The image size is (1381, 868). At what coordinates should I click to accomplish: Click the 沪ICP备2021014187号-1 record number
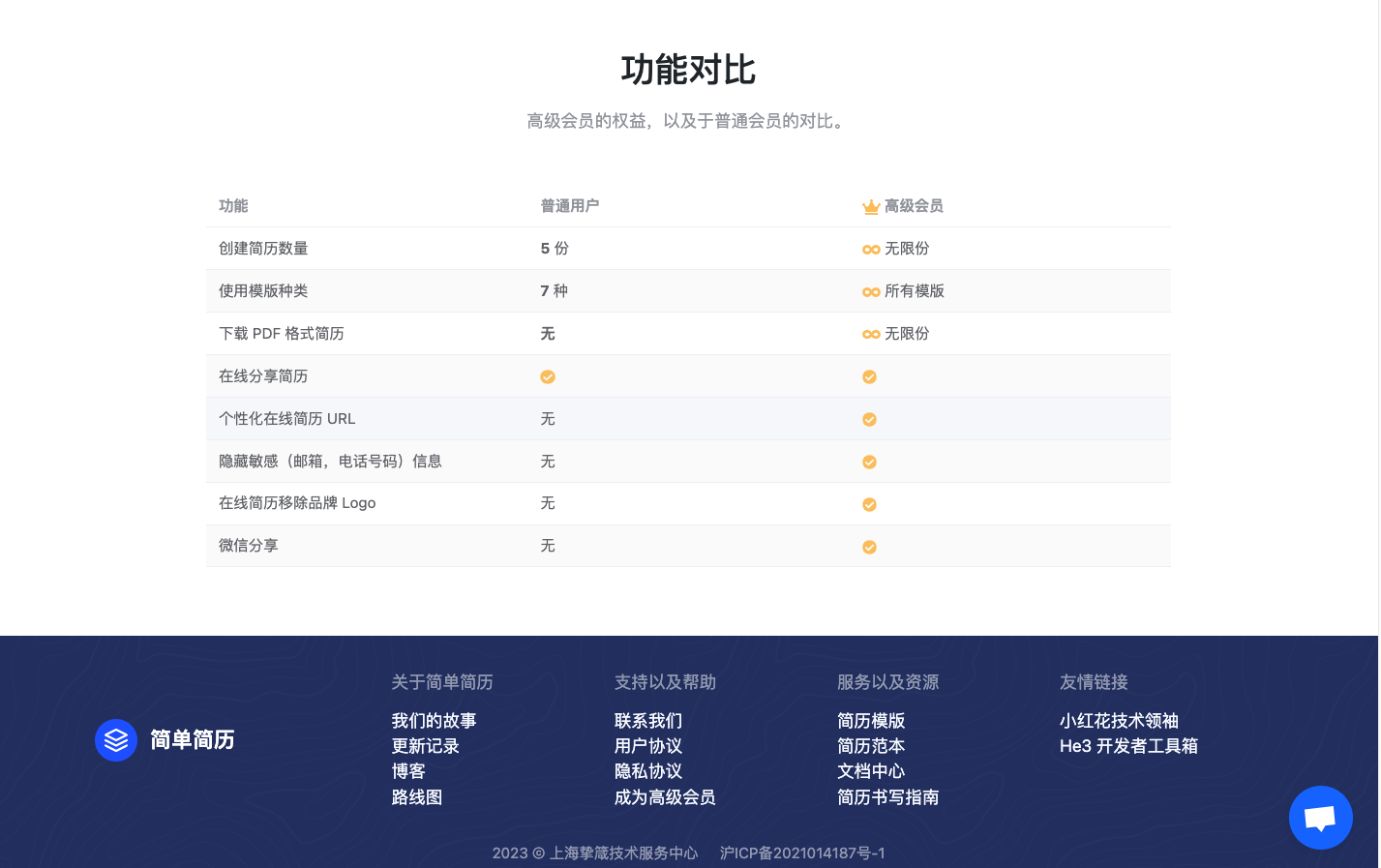[801, 853]
